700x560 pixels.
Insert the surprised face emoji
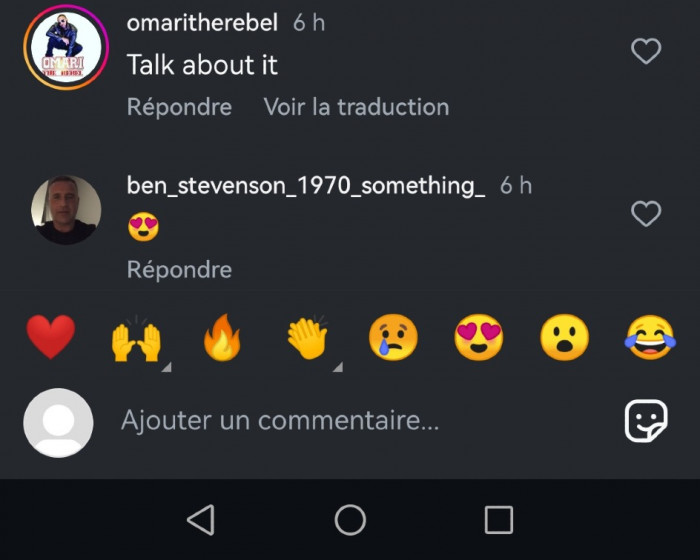click(564, 338)
